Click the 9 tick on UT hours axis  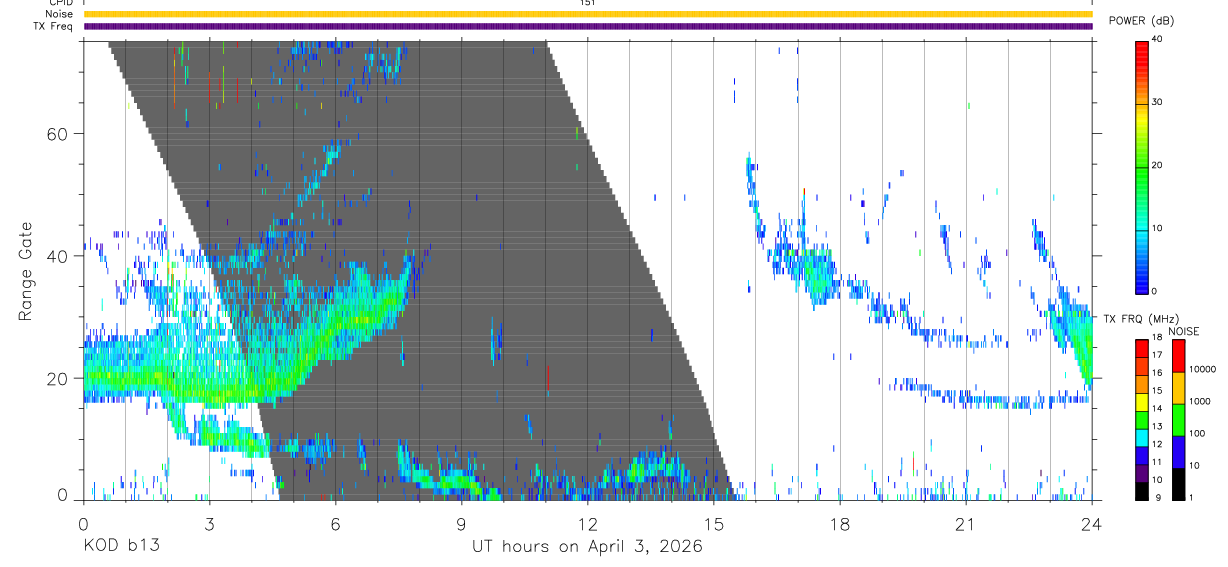(x=461, y=524)
